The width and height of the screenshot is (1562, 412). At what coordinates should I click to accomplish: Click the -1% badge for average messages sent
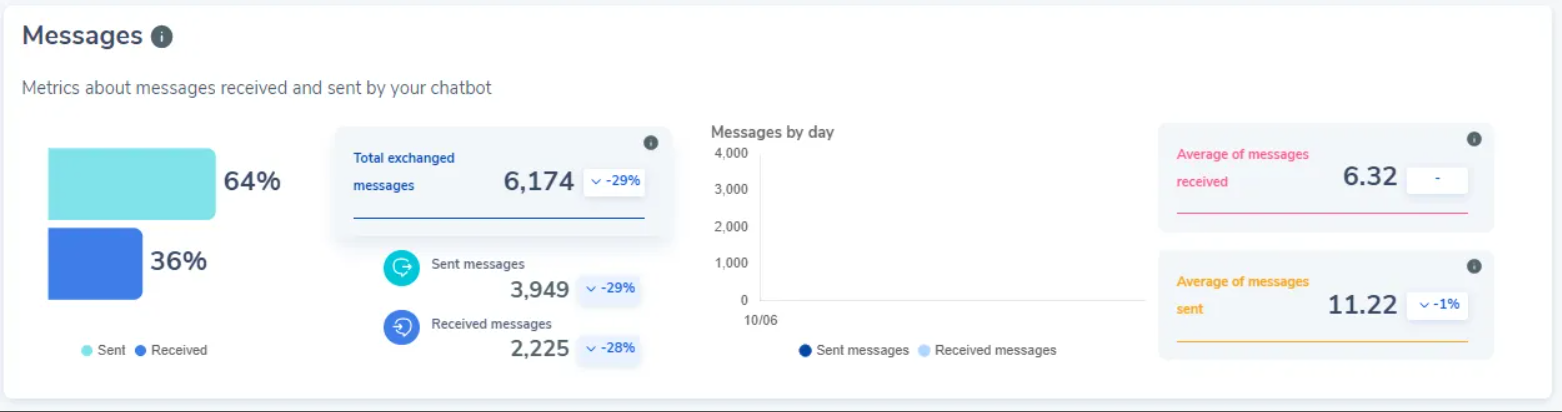point(1437,305)
